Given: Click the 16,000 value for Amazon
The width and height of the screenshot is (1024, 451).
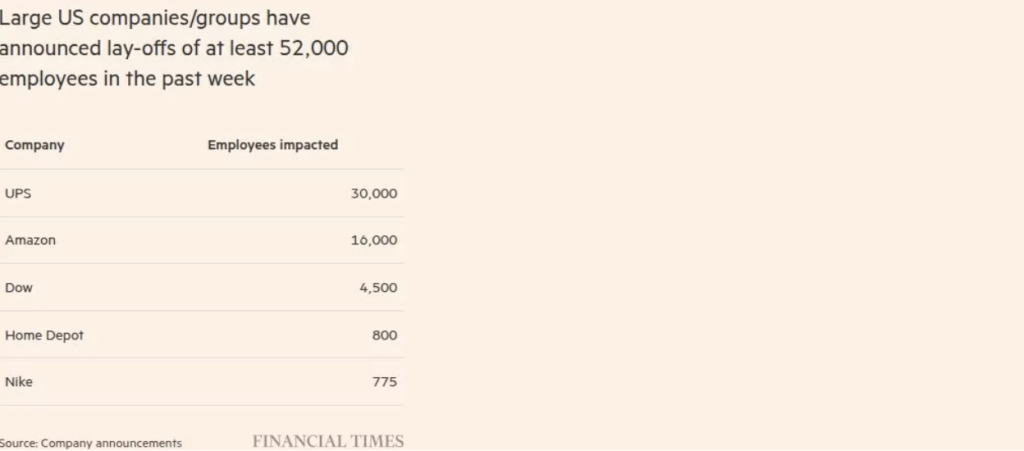Looking at the screenshot, I should coord(374,240).
